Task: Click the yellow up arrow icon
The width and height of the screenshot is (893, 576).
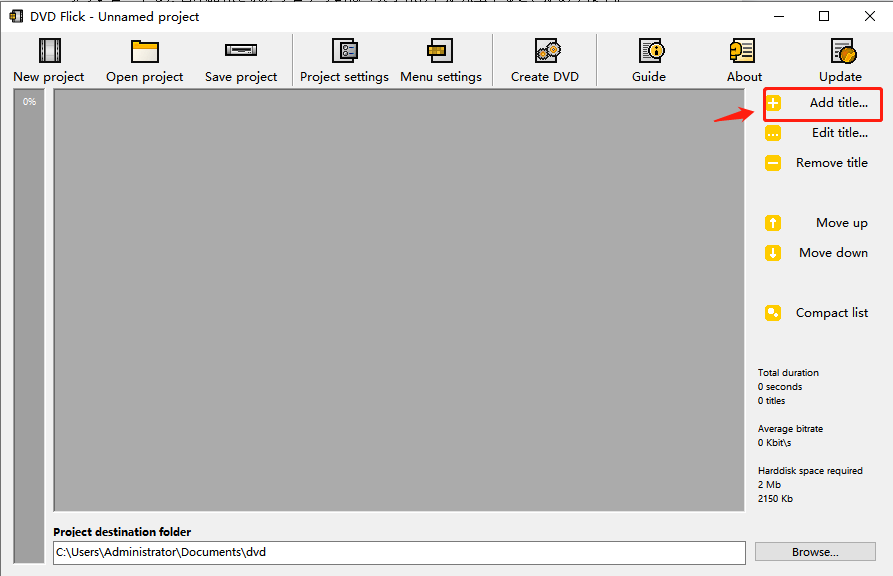Action: 773,223
